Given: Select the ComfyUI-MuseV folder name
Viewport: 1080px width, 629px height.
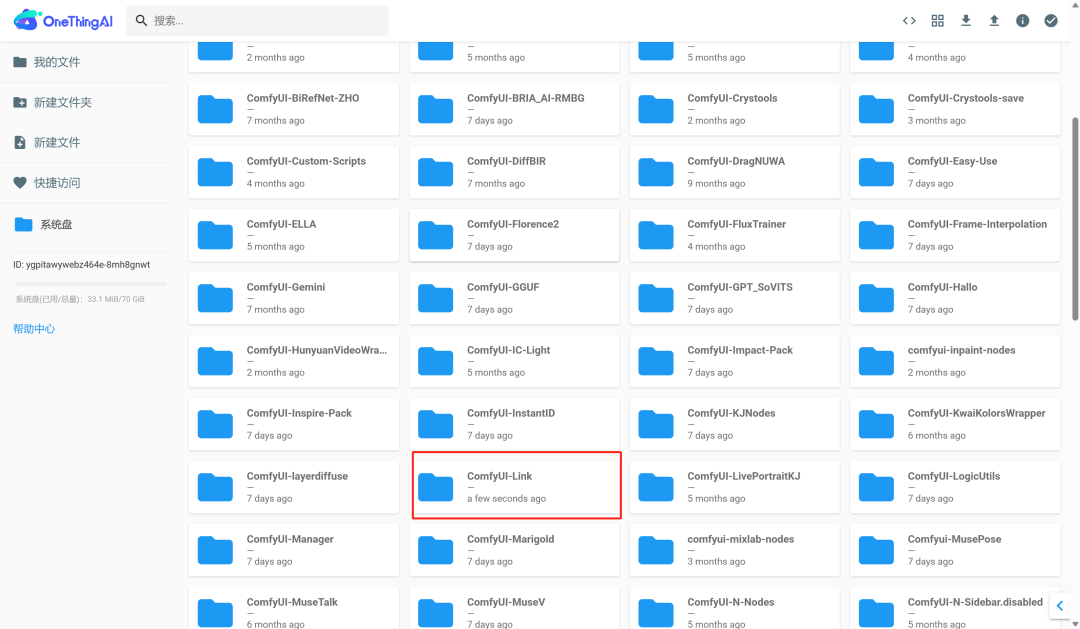Looking at the screenshot, I should coord(506,602).
